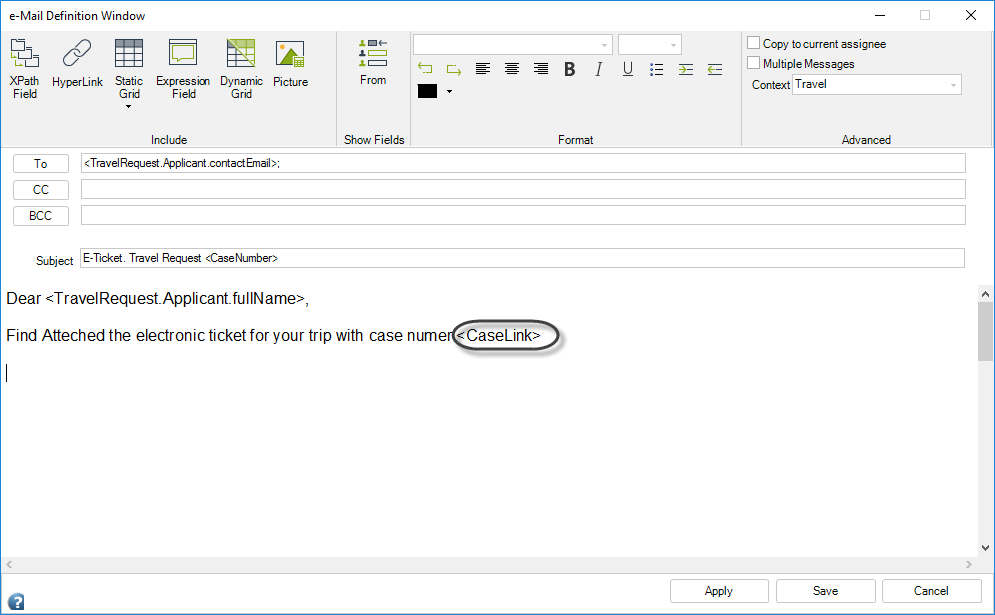Viewport: 995px width, 615px height.
Task: Minimize the e-Mail Definition Window
Action: pyautogui.click(x=880, y=15)
